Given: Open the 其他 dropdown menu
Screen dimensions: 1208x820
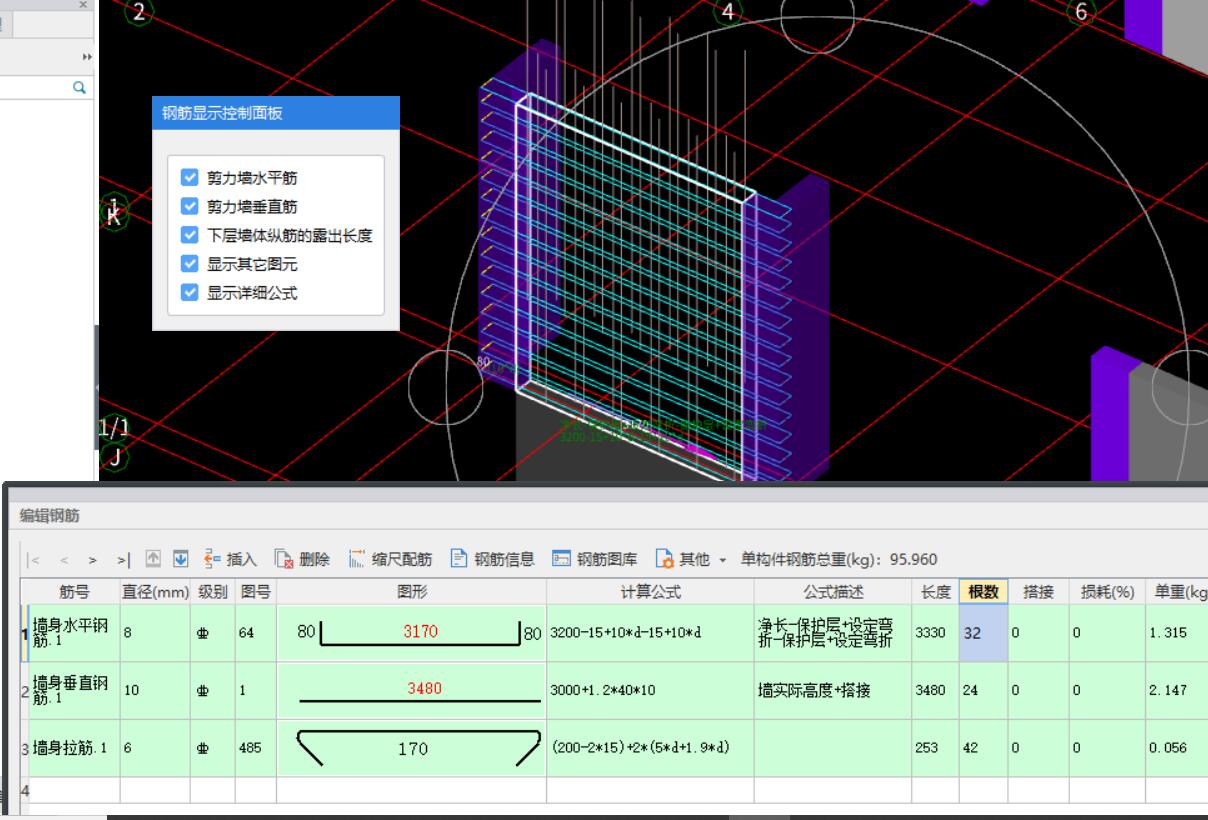Looking at the screenshot, I should tap(691, 560).
